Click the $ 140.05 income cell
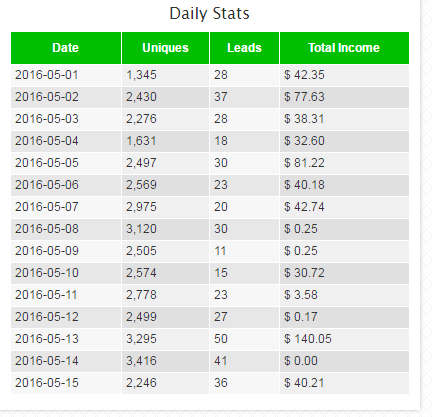The width and height of the screenshot is (432, 417). coord(344,339)
